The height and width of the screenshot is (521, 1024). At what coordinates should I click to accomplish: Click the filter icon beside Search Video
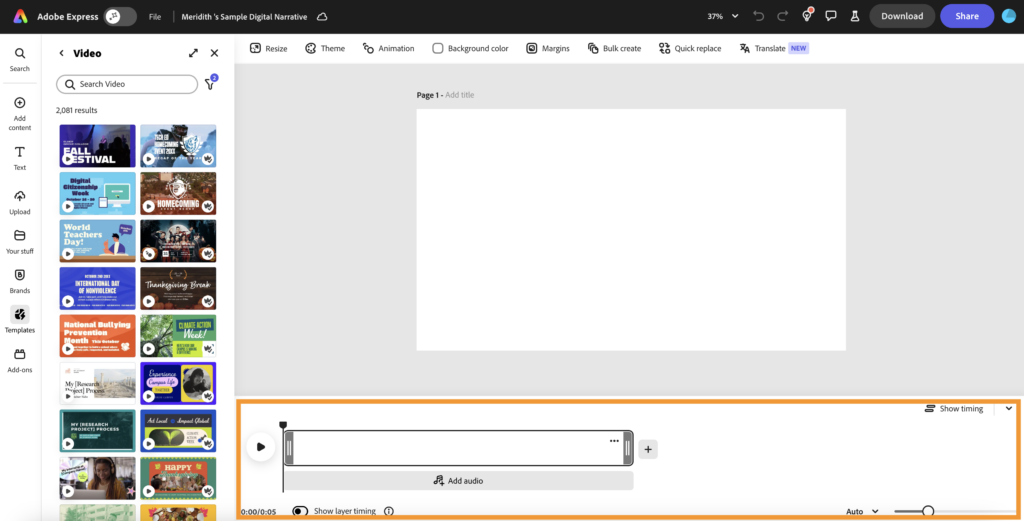coord(210,85)
